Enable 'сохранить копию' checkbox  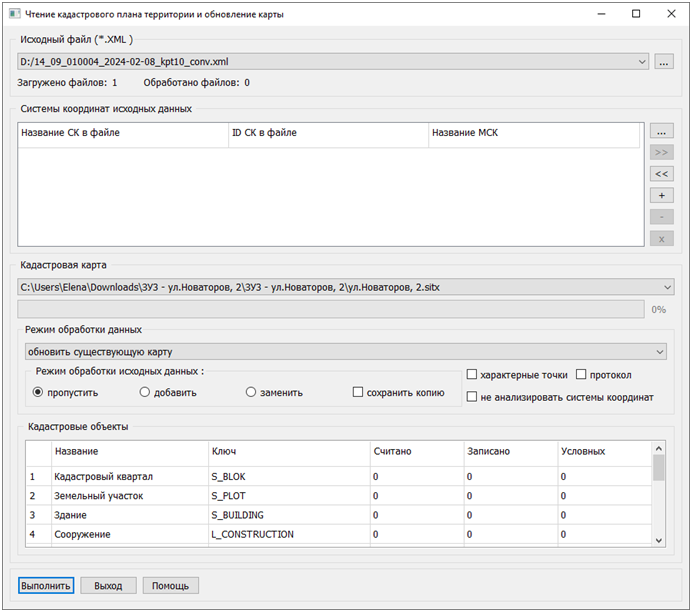(x=358, y=392)
